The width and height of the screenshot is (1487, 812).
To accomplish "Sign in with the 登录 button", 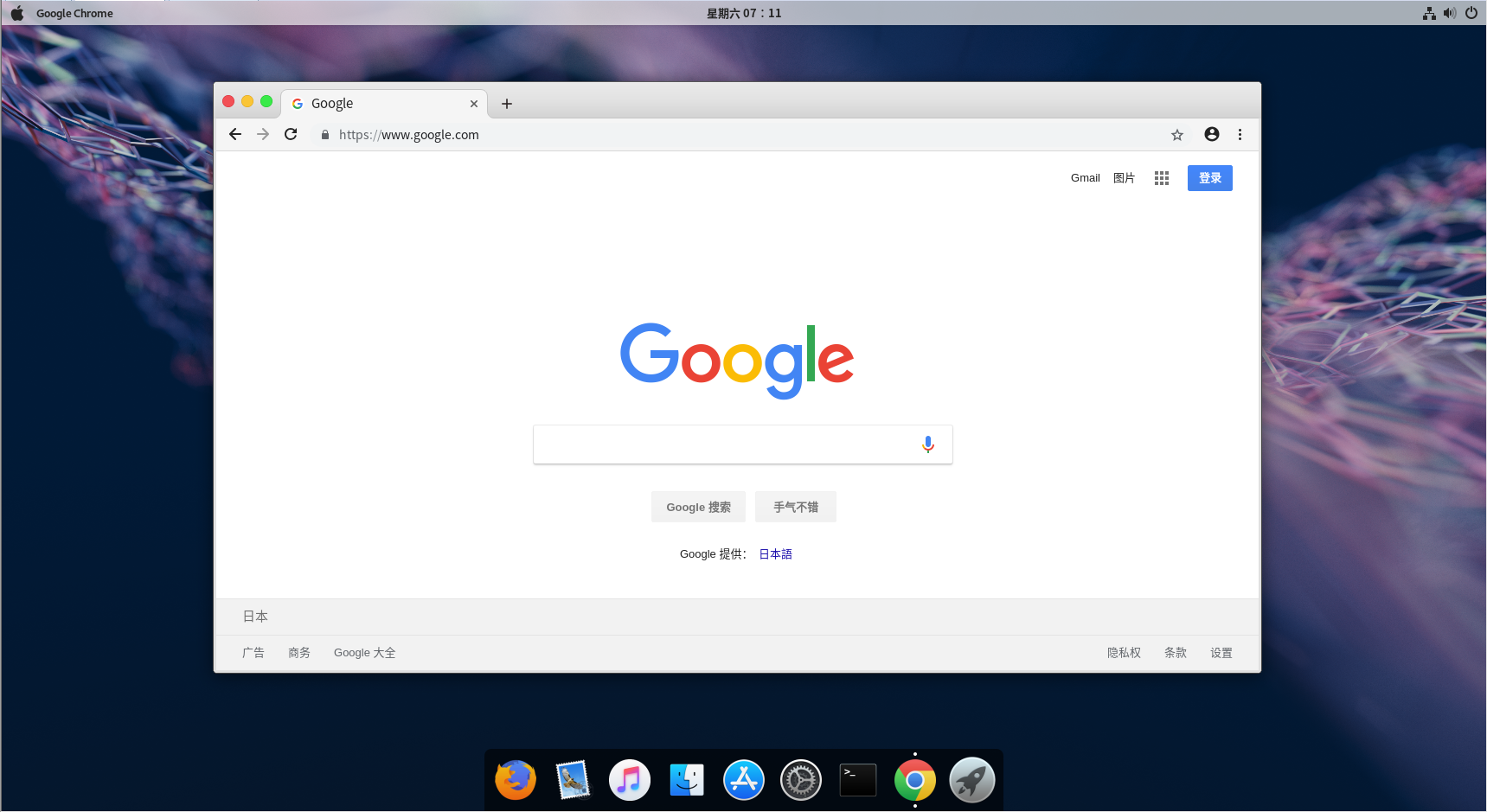I will (1210, 178).
